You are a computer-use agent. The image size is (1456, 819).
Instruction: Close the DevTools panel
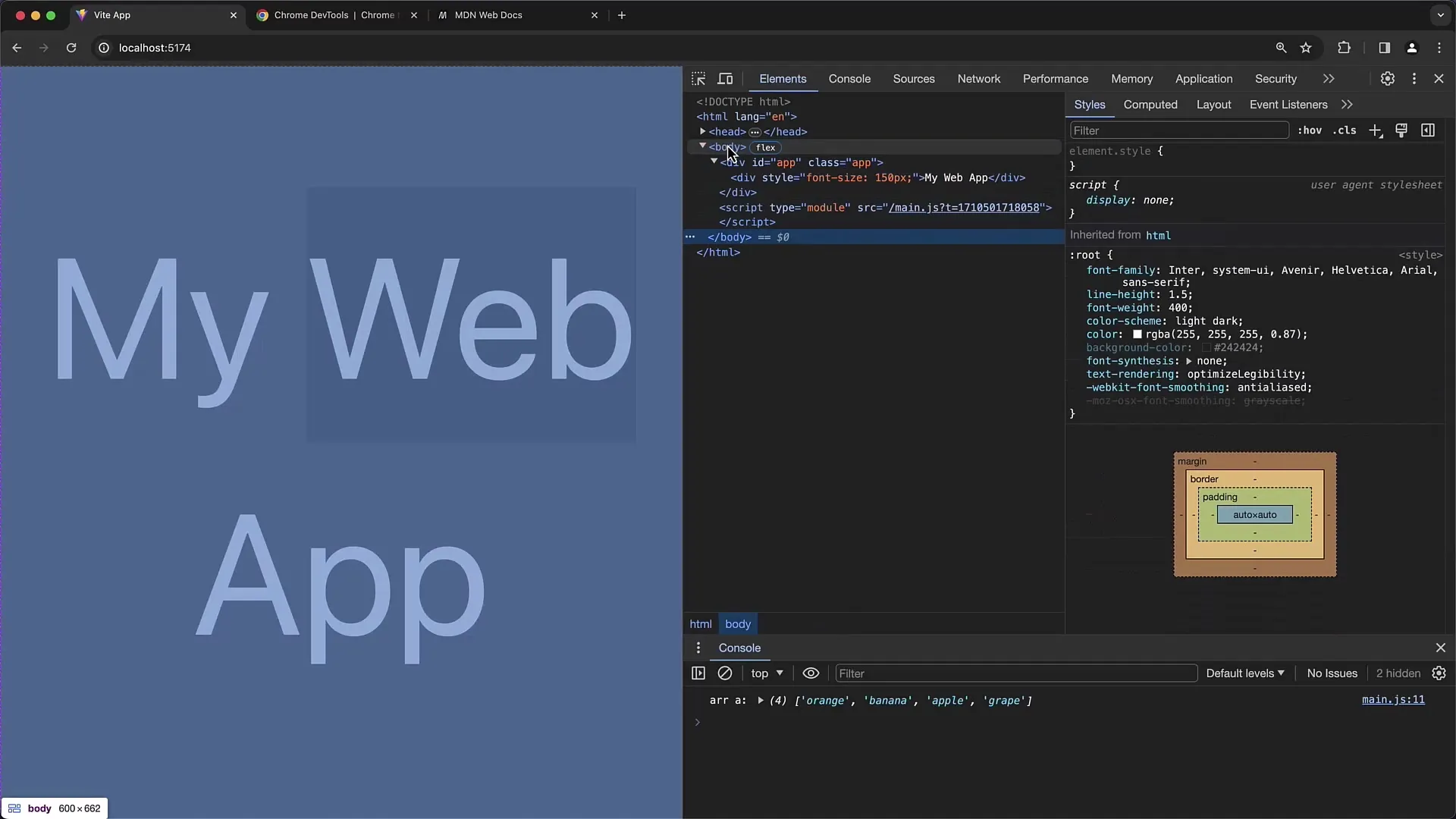(x=1439, y=79)
